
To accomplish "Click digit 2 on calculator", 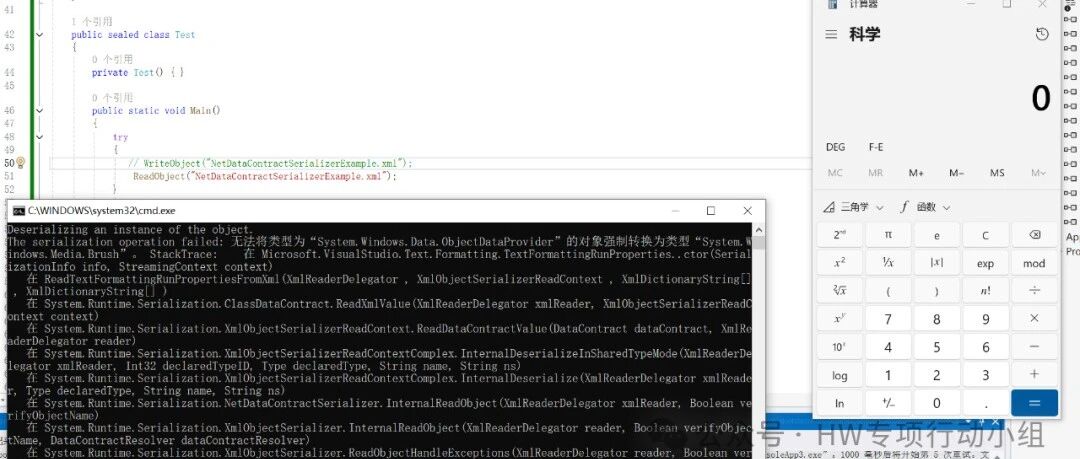I will pos(937,376).
